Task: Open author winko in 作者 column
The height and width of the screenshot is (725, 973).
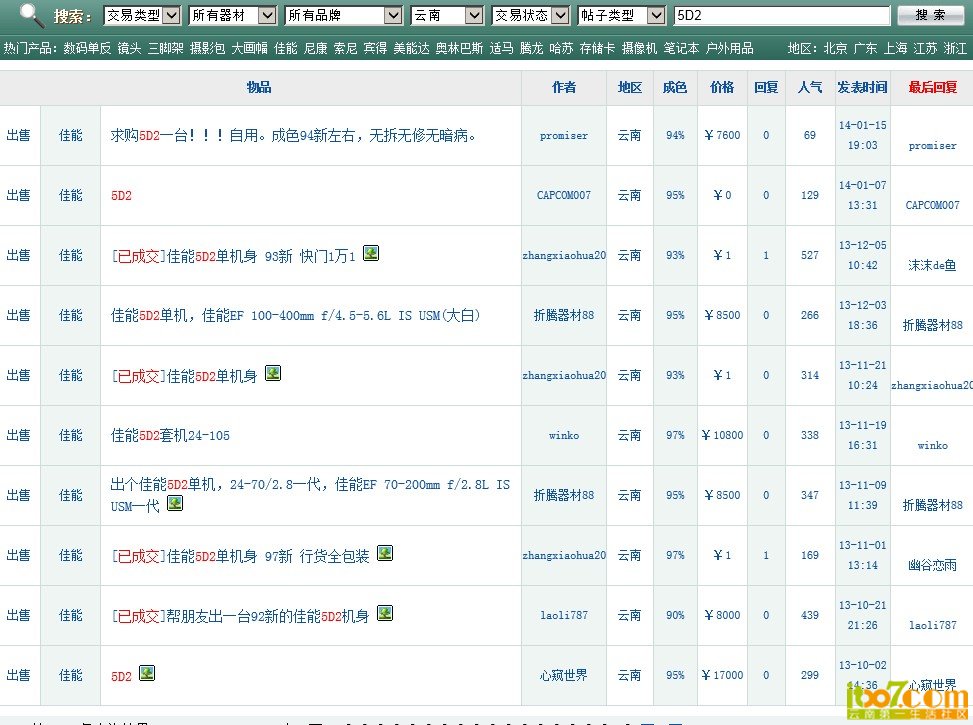Action: point(563,436)
